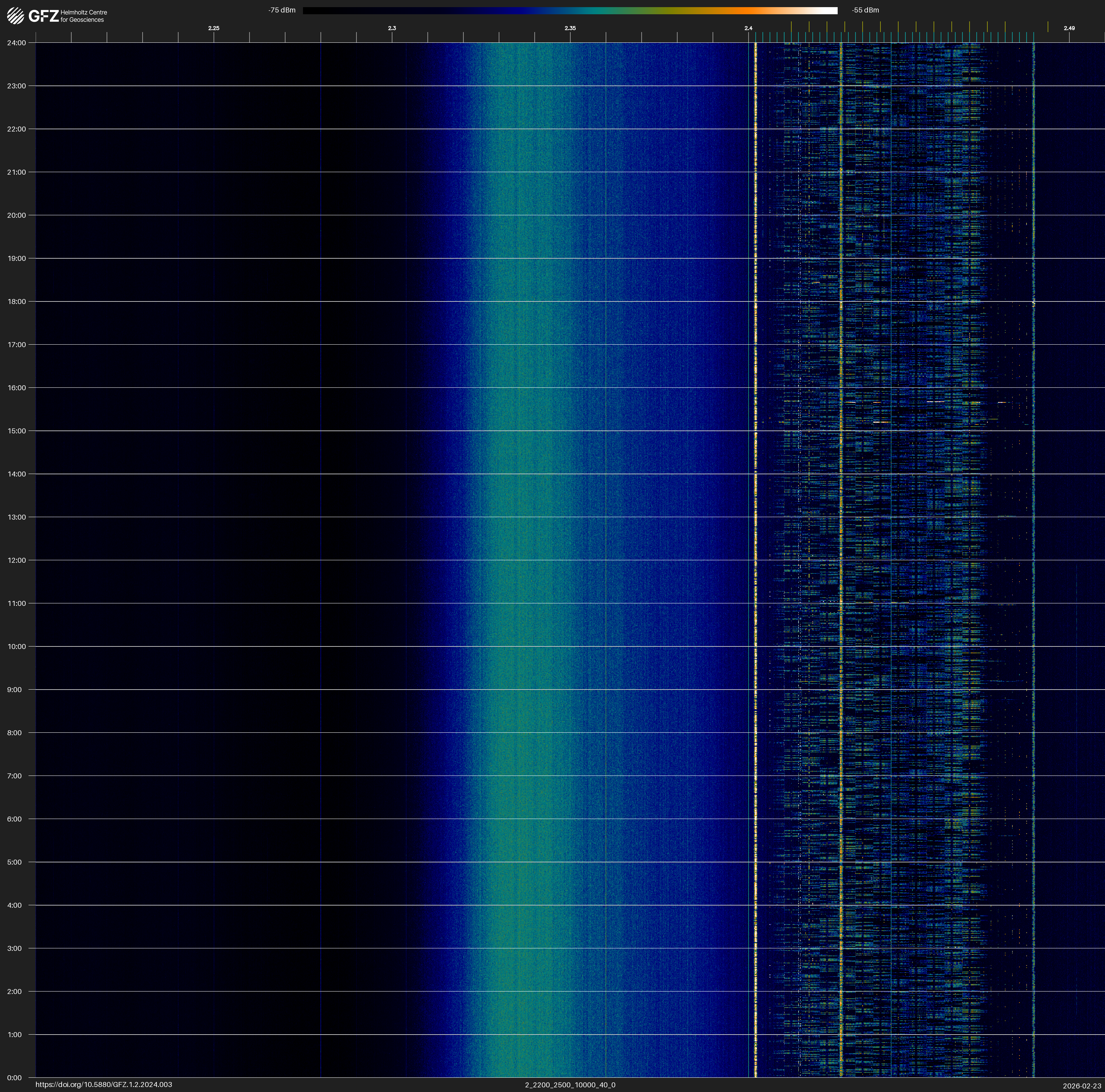
Task: Click the 2.49 frequency axis label
Action: 1069,28
